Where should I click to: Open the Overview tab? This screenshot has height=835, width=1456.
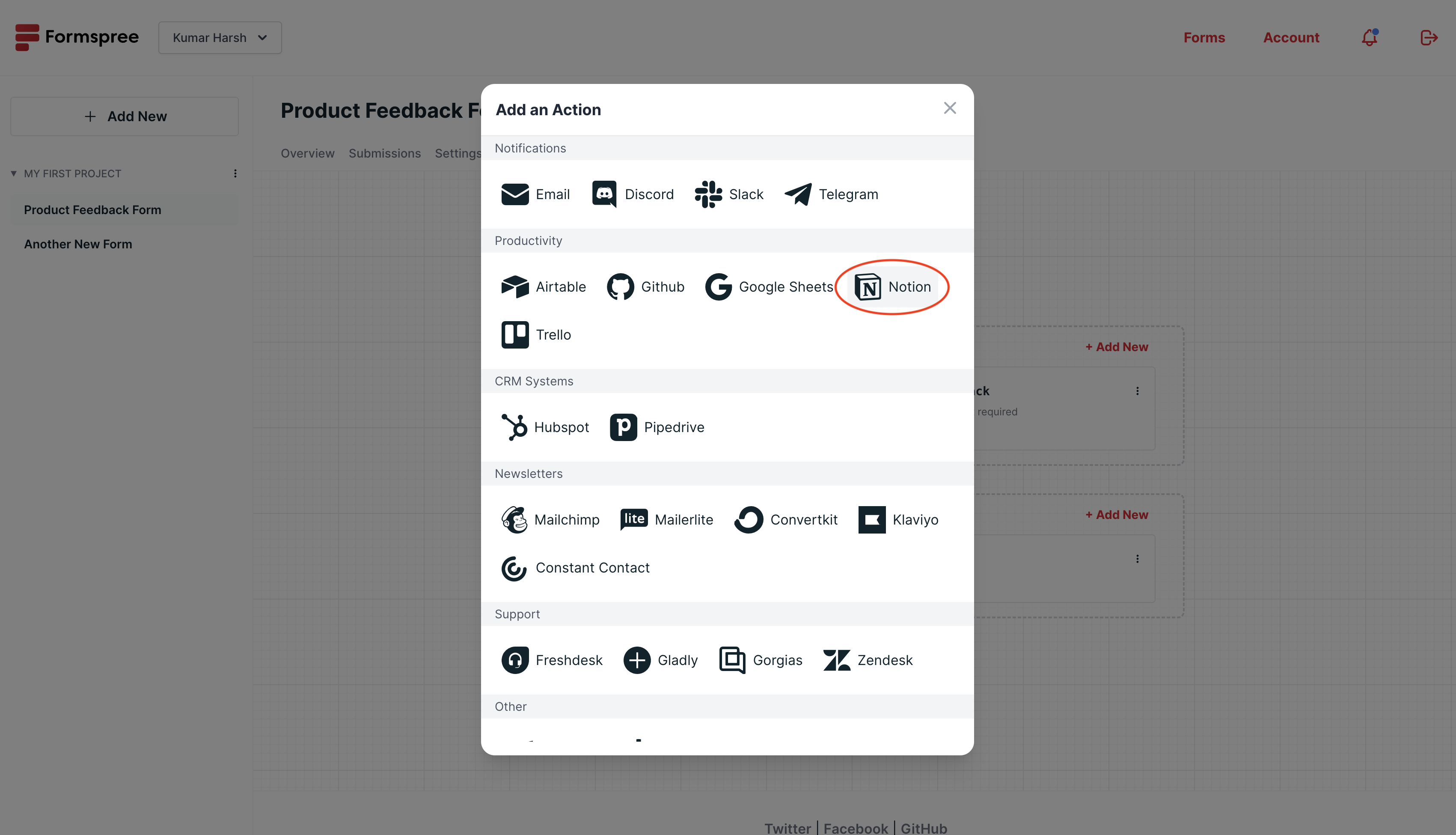(x=307, y=154)
